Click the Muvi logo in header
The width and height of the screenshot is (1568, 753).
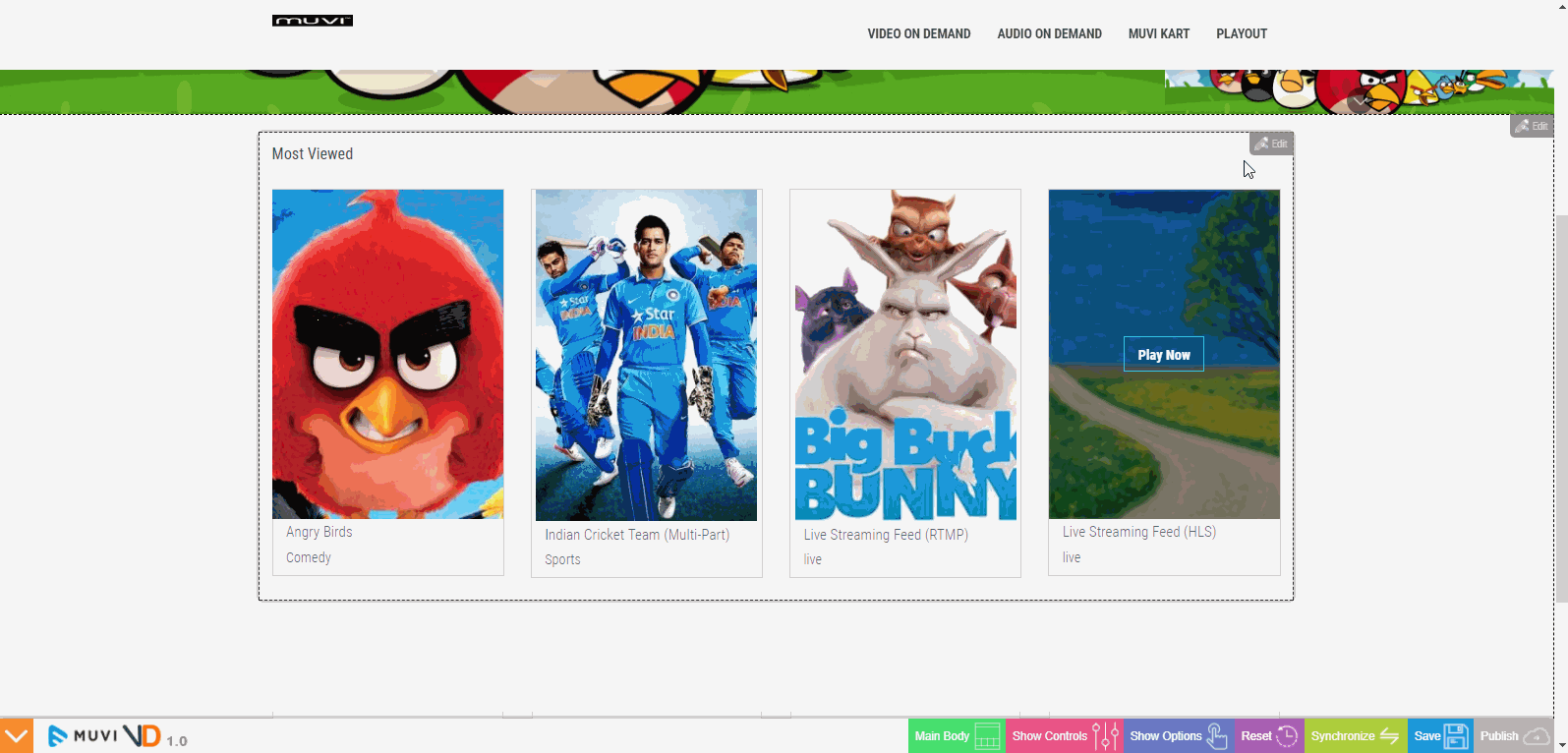click(313, 21)
